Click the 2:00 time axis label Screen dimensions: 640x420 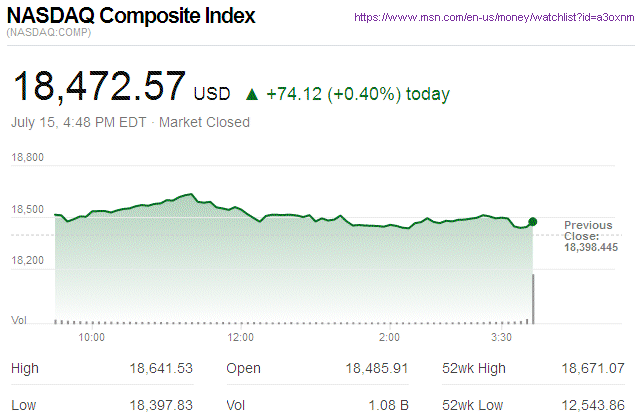tap(390, 337)
